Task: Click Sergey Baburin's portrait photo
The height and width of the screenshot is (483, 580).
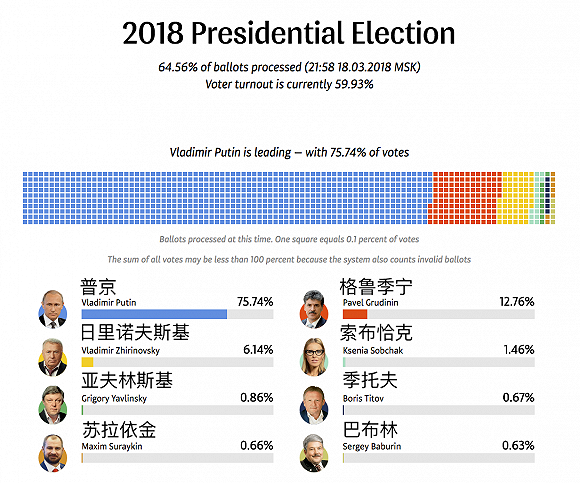Action: 314,453
